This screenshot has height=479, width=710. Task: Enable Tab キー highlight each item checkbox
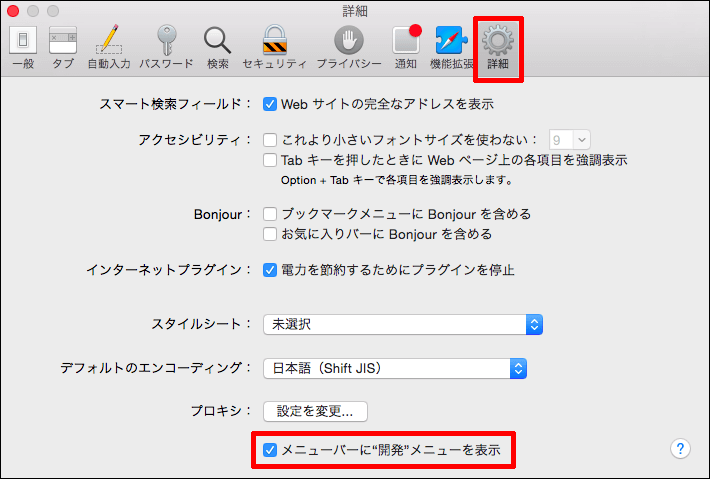click(x=270, y=160)
